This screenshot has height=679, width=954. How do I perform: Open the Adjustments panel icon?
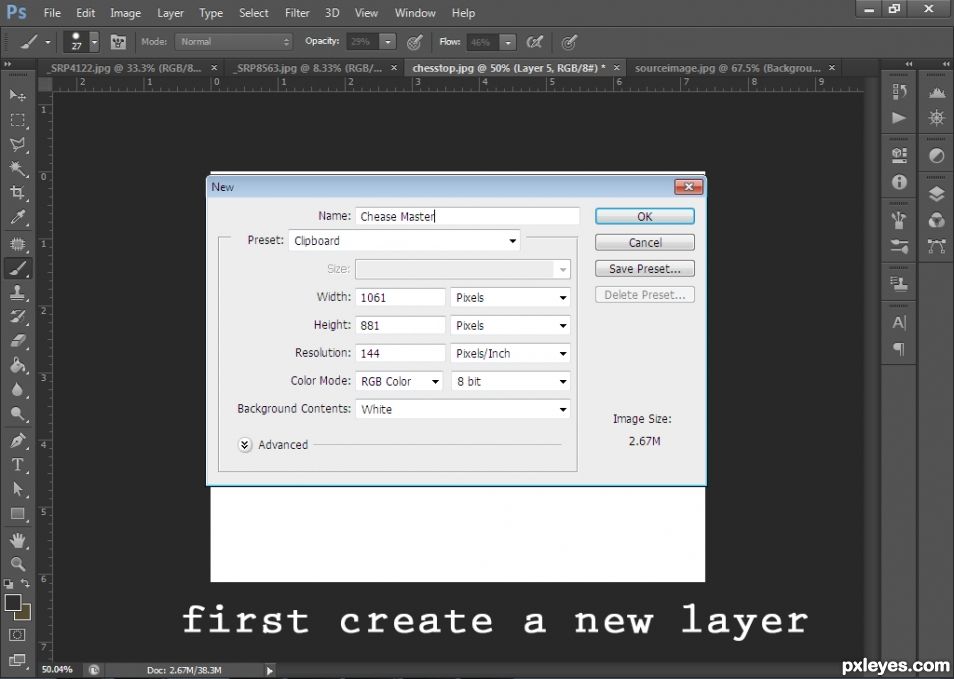937,156
